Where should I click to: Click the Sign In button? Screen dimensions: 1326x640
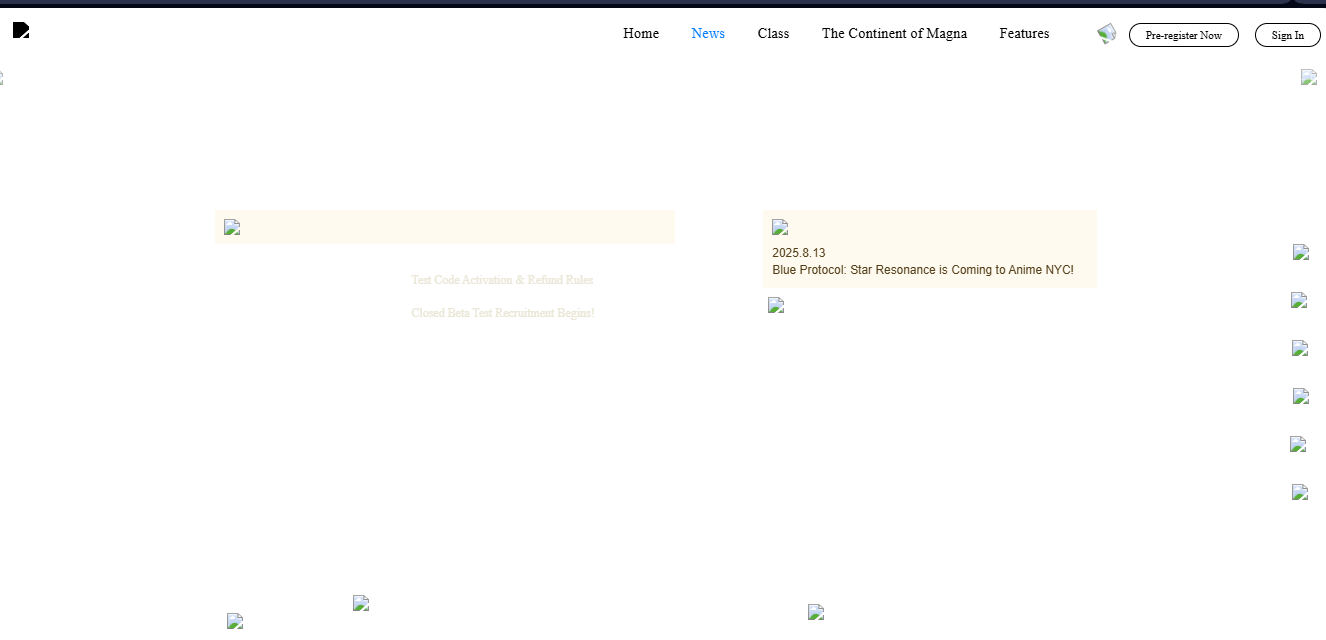pos(1288,35)
